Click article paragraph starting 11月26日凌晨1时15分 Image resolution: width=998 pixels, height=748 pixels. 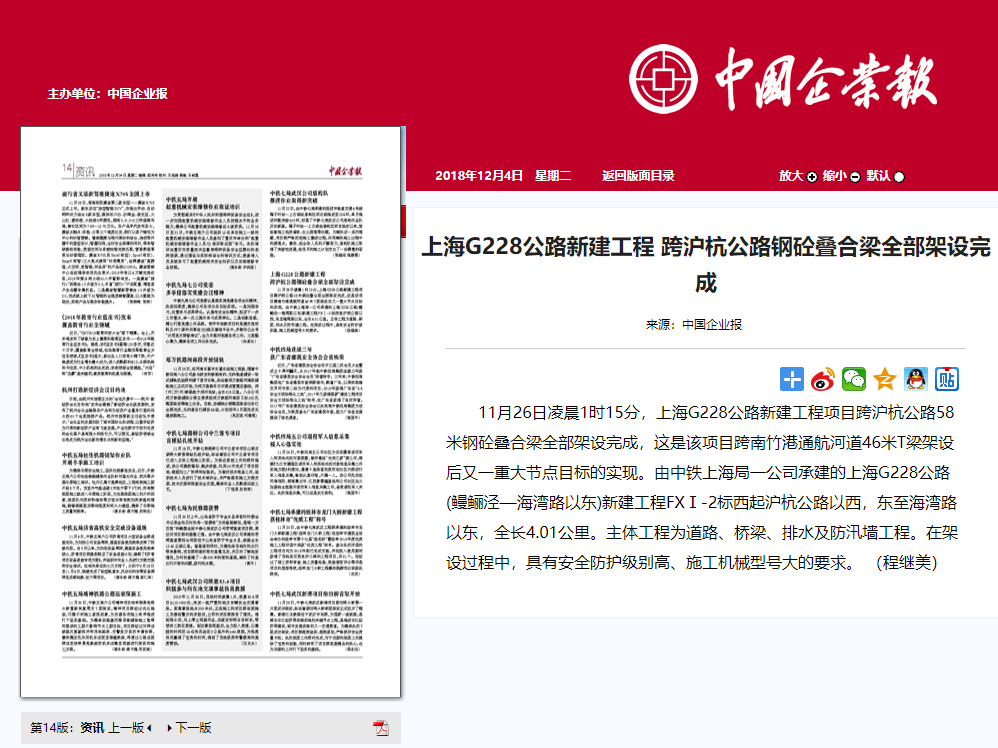pos(701,488)
